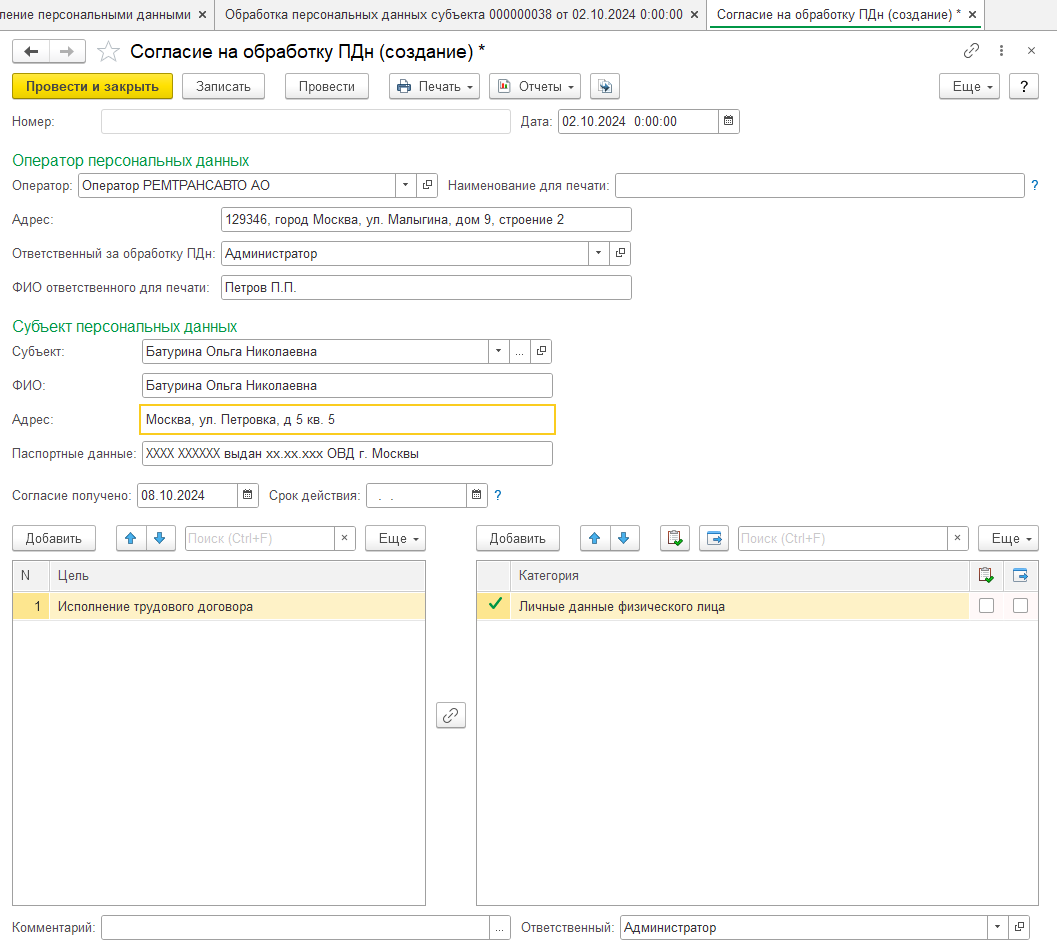Click the help question mark button

[x=1023, y=87]
